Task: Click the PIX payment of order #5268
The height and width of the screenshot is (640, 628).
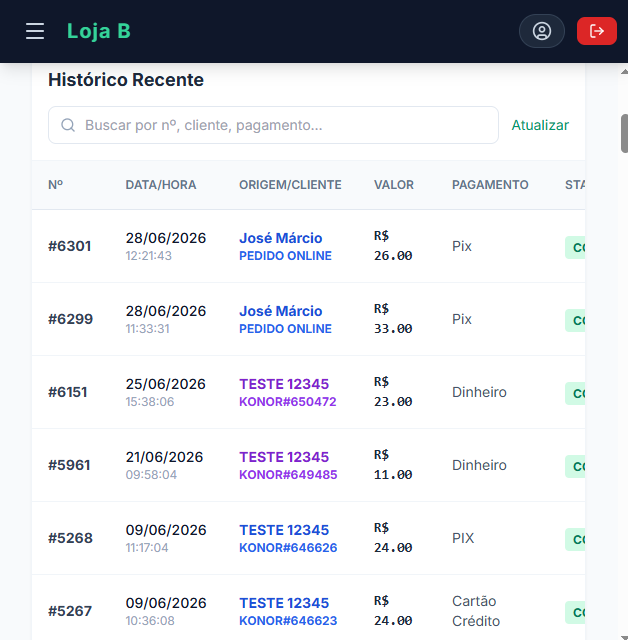Action: (x=463, y=538)
